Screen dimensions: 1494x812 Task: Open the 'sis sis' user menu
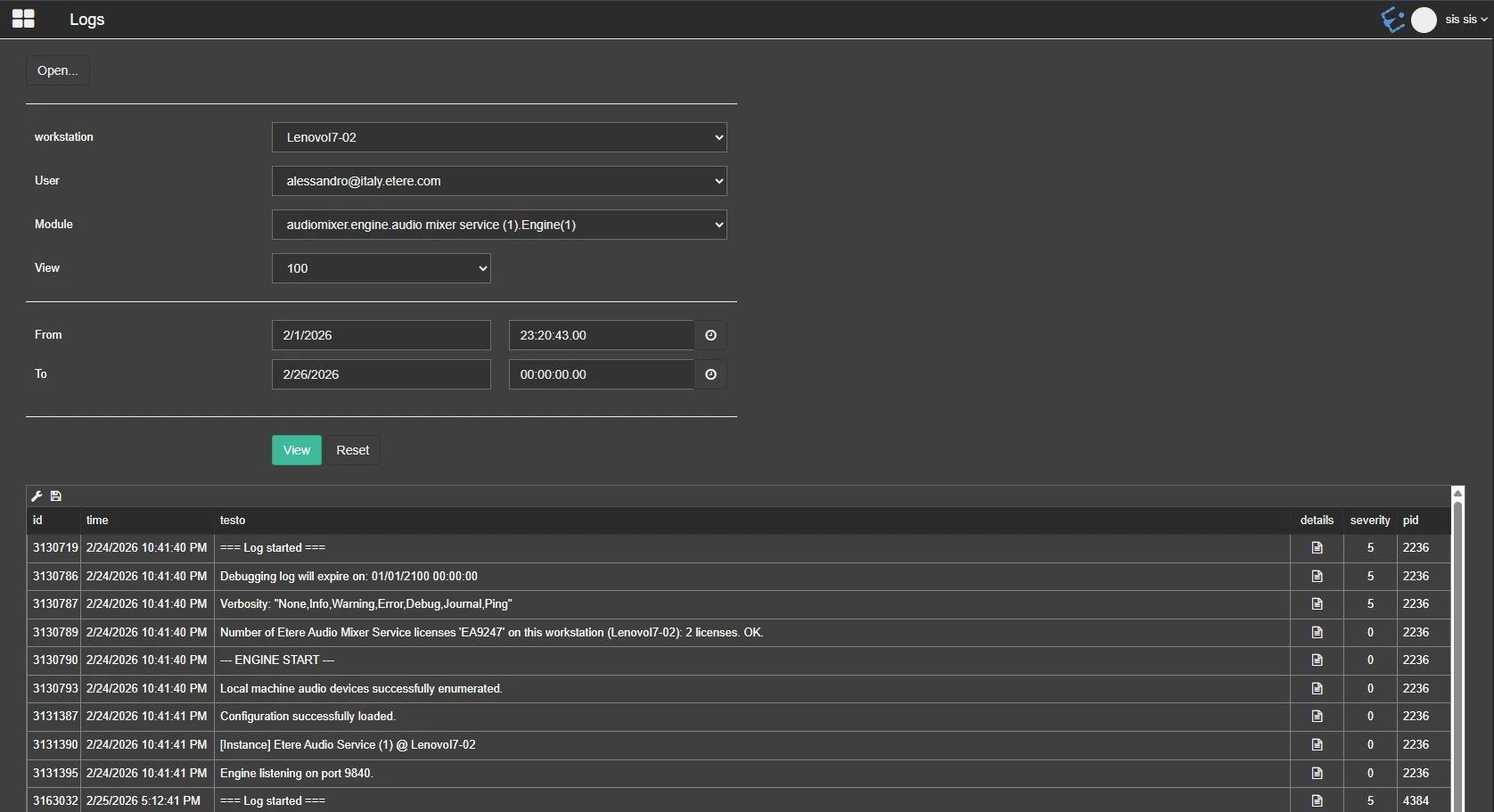pyautogui.click(x=1465, y=20)
